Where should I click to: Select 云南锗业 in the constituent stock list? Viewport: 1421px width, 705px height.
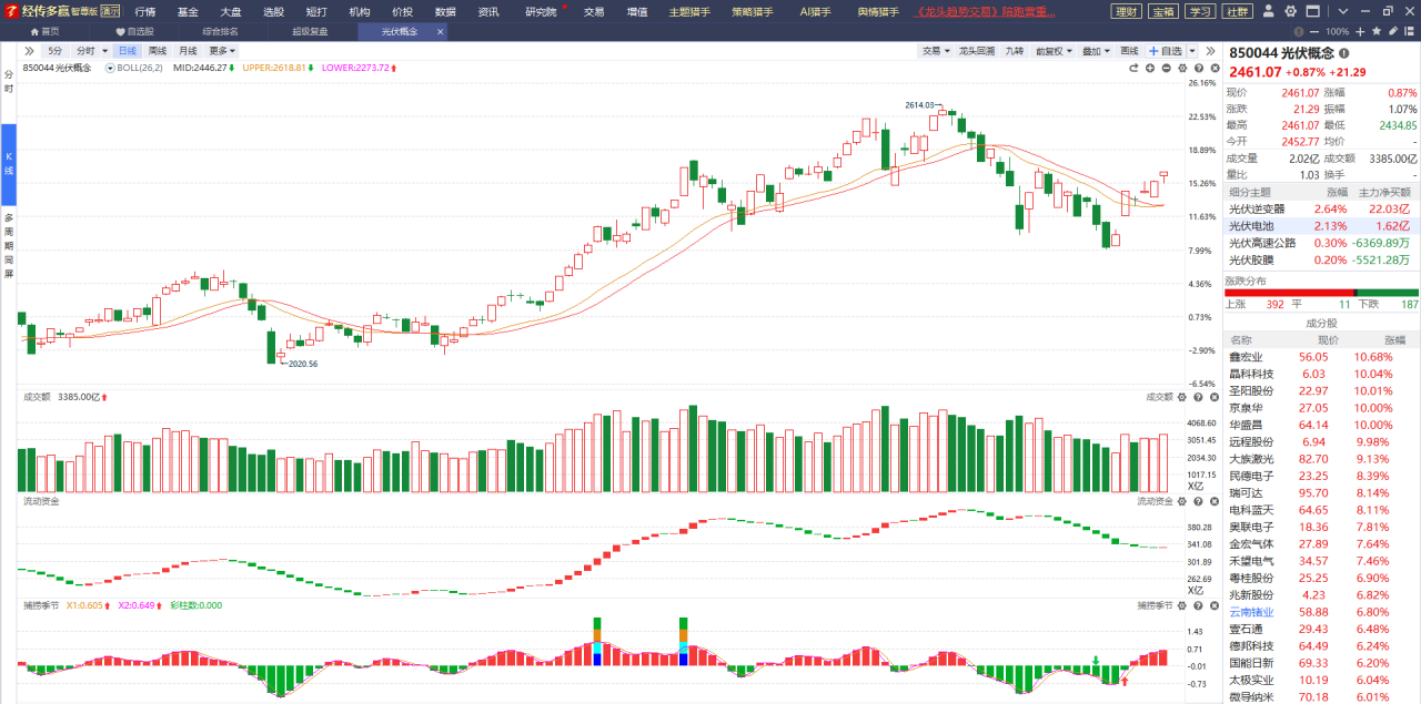(1251, 612)
